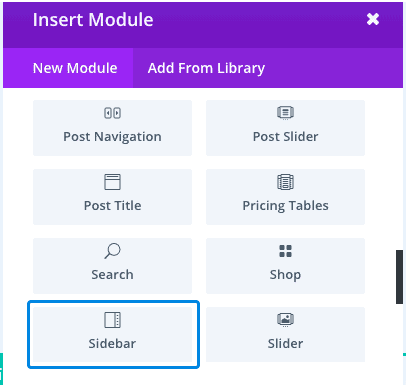This screenshot has height=385, width=406.
Task: Close the Insert Module dialog
Action: pos(373,19)
